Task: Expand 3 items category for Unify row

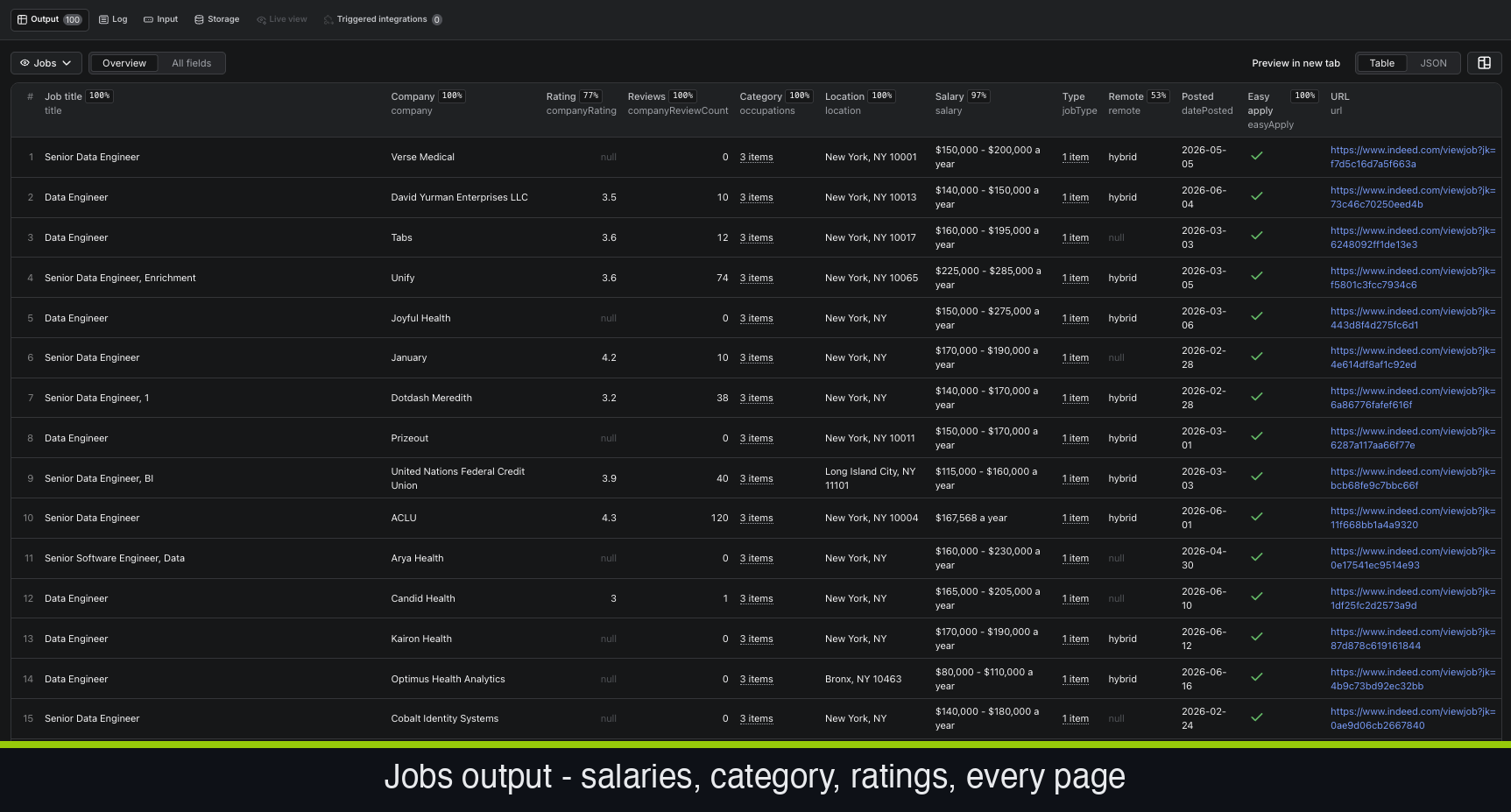Action: 756,279
